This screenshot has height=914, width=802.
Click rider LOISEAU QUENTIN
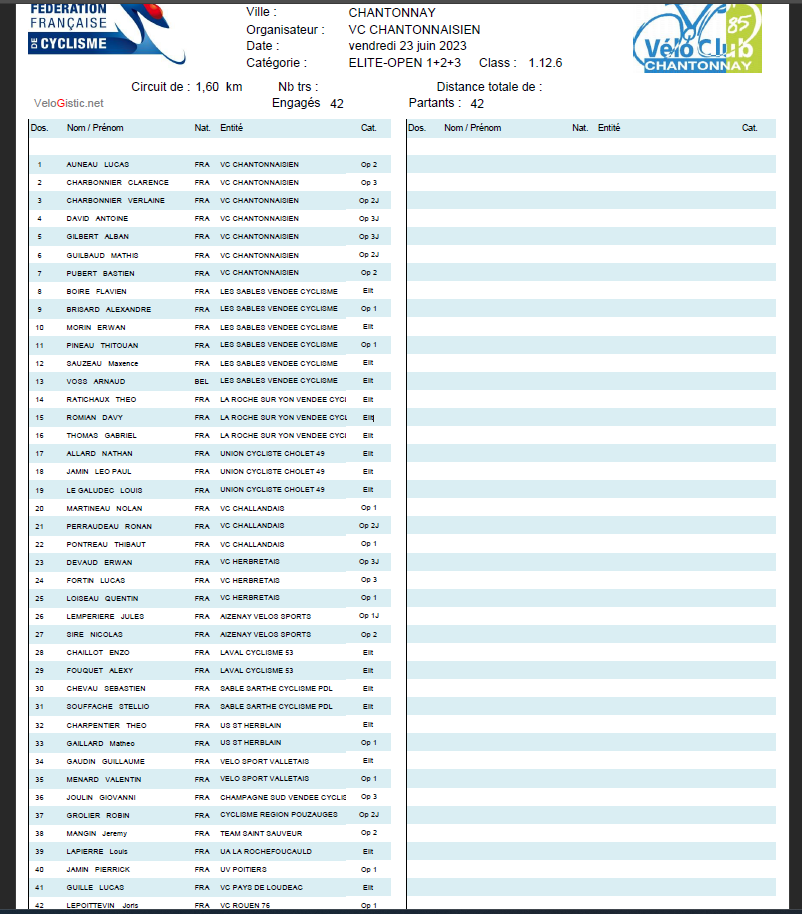coord(103,599)
